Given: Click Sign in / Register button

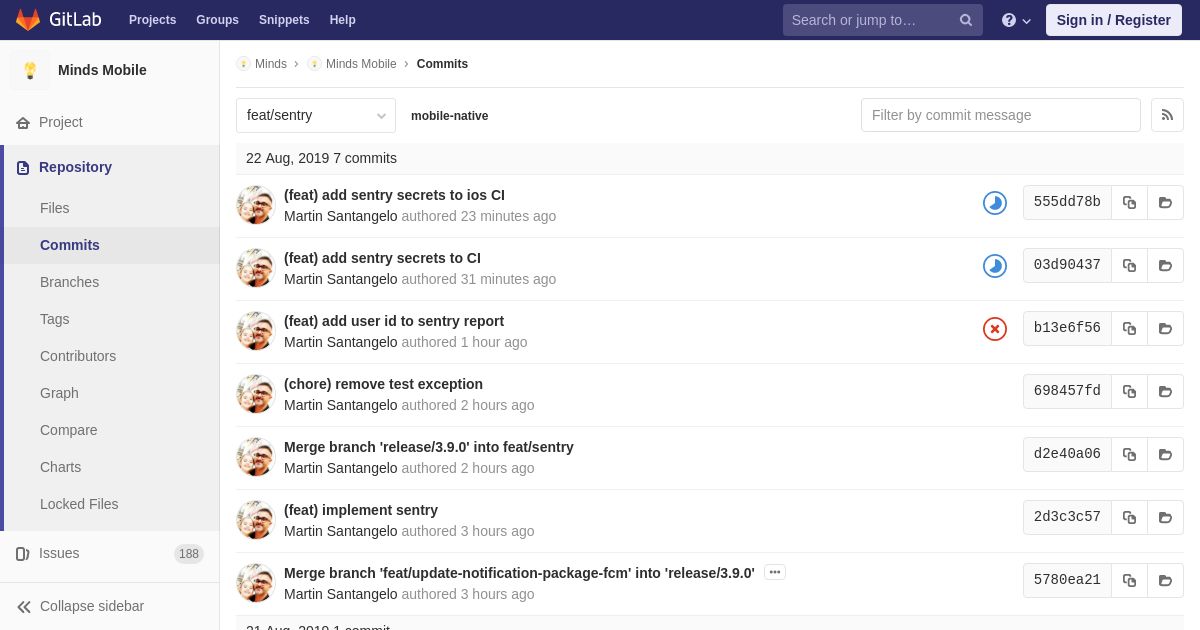Looking at the screenshot, I should coord(1114,20).
